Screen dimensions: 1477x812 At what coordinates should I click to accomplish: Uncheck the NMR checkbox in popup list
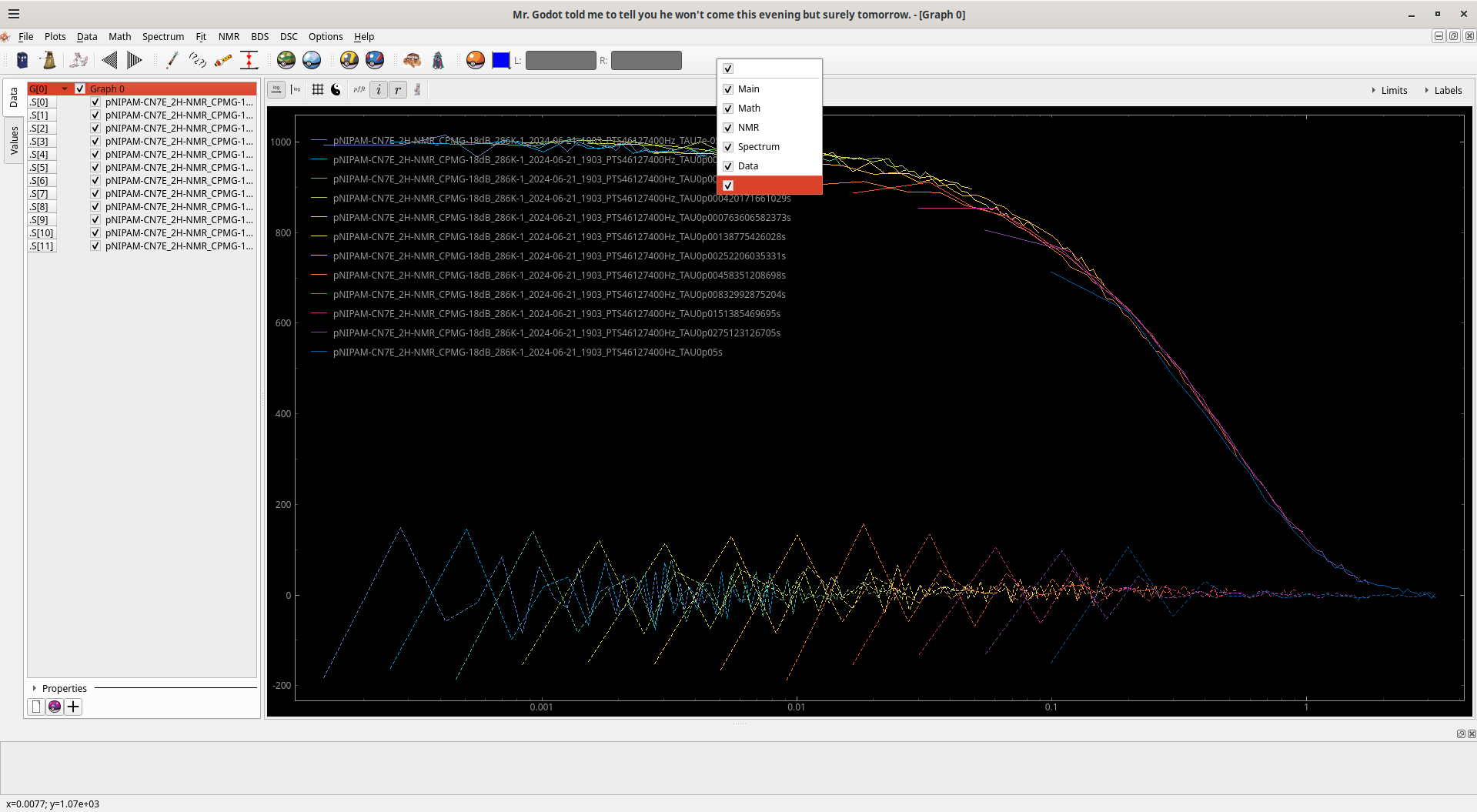tap(728, 128)
